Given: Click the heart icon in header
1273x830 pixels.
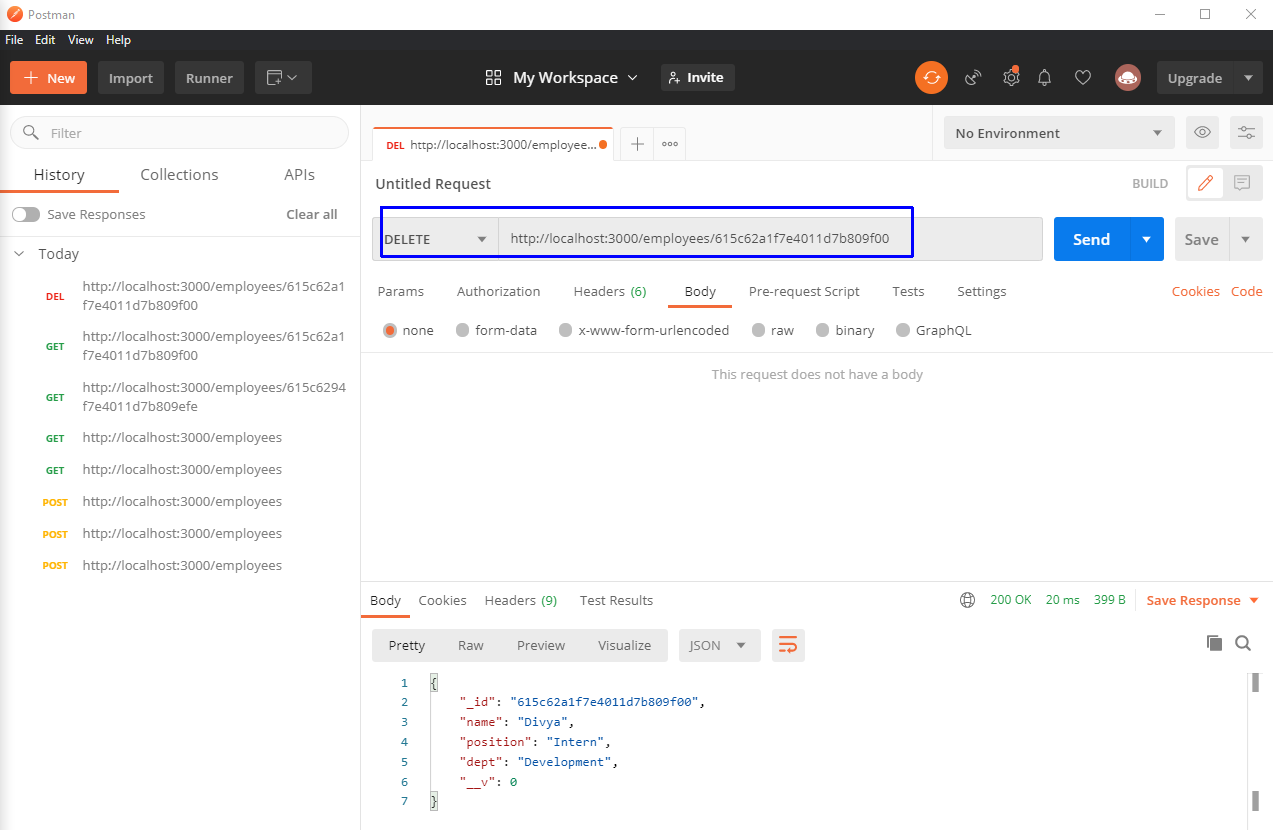Looking at the screenshot, I should coord(1083,78).
